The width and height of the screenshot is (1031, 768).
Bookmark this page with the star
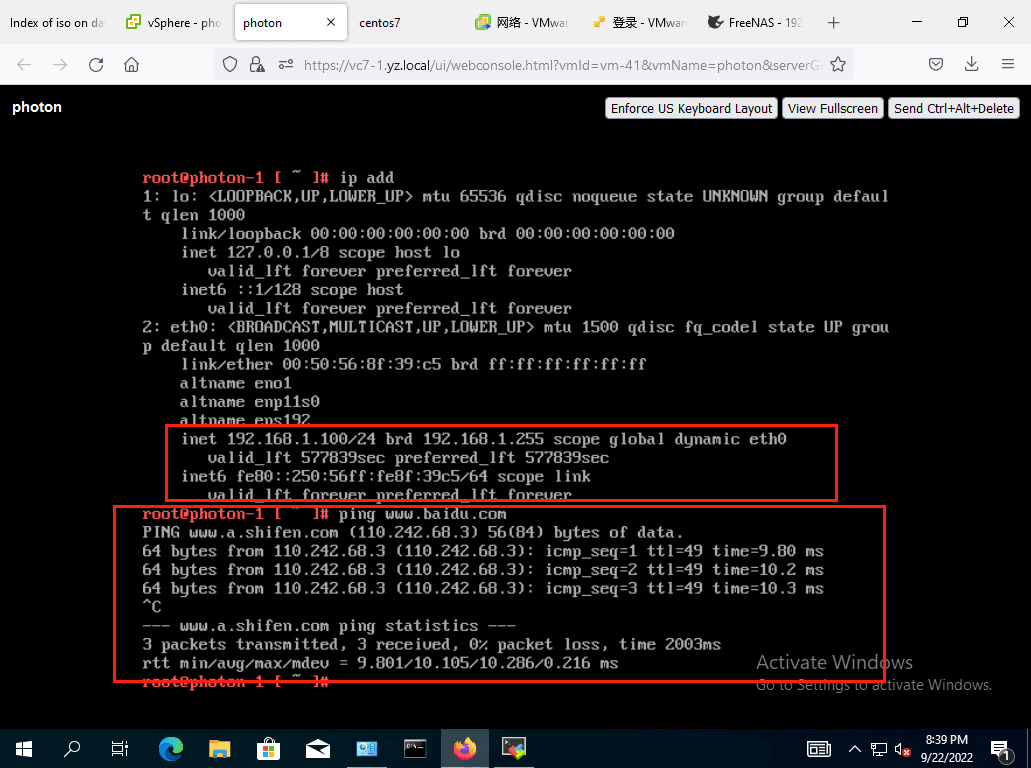[x=838, y=64]
